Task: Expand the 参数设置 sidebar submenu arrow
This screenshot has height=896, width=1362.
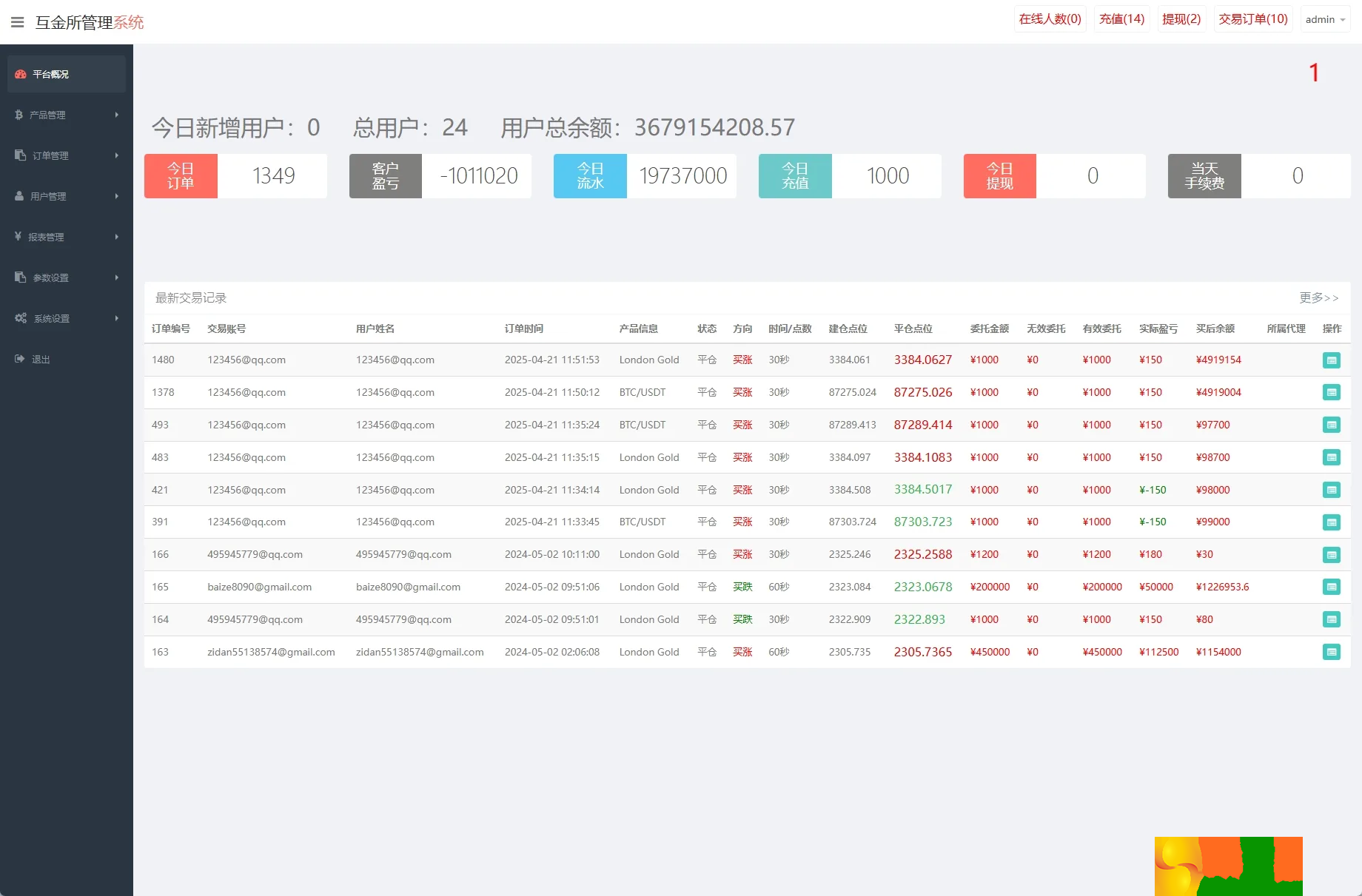Action: pyautogui.click(x=116, y=277)
